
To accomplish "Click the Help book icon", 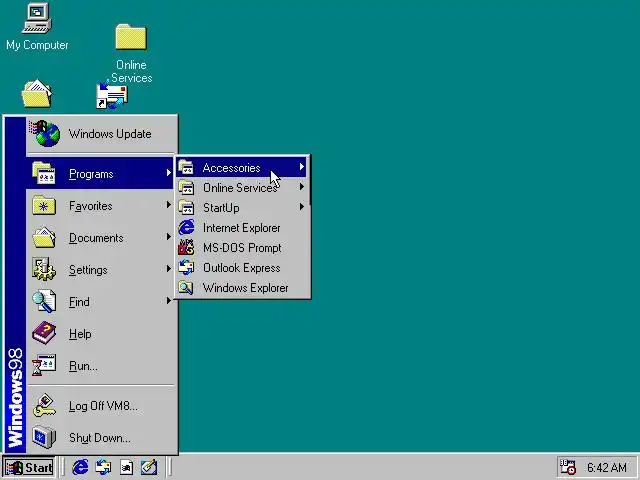I will [x=44, y=333].
